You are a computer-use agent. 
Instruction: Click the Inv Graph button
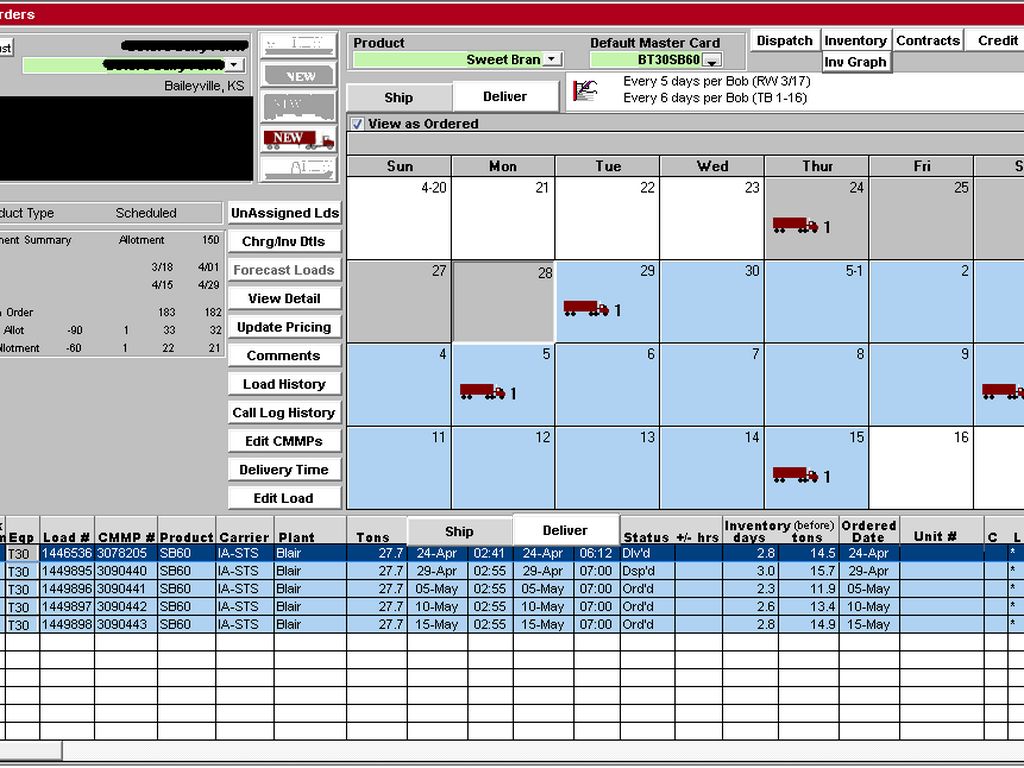click(x=855, y=62)
